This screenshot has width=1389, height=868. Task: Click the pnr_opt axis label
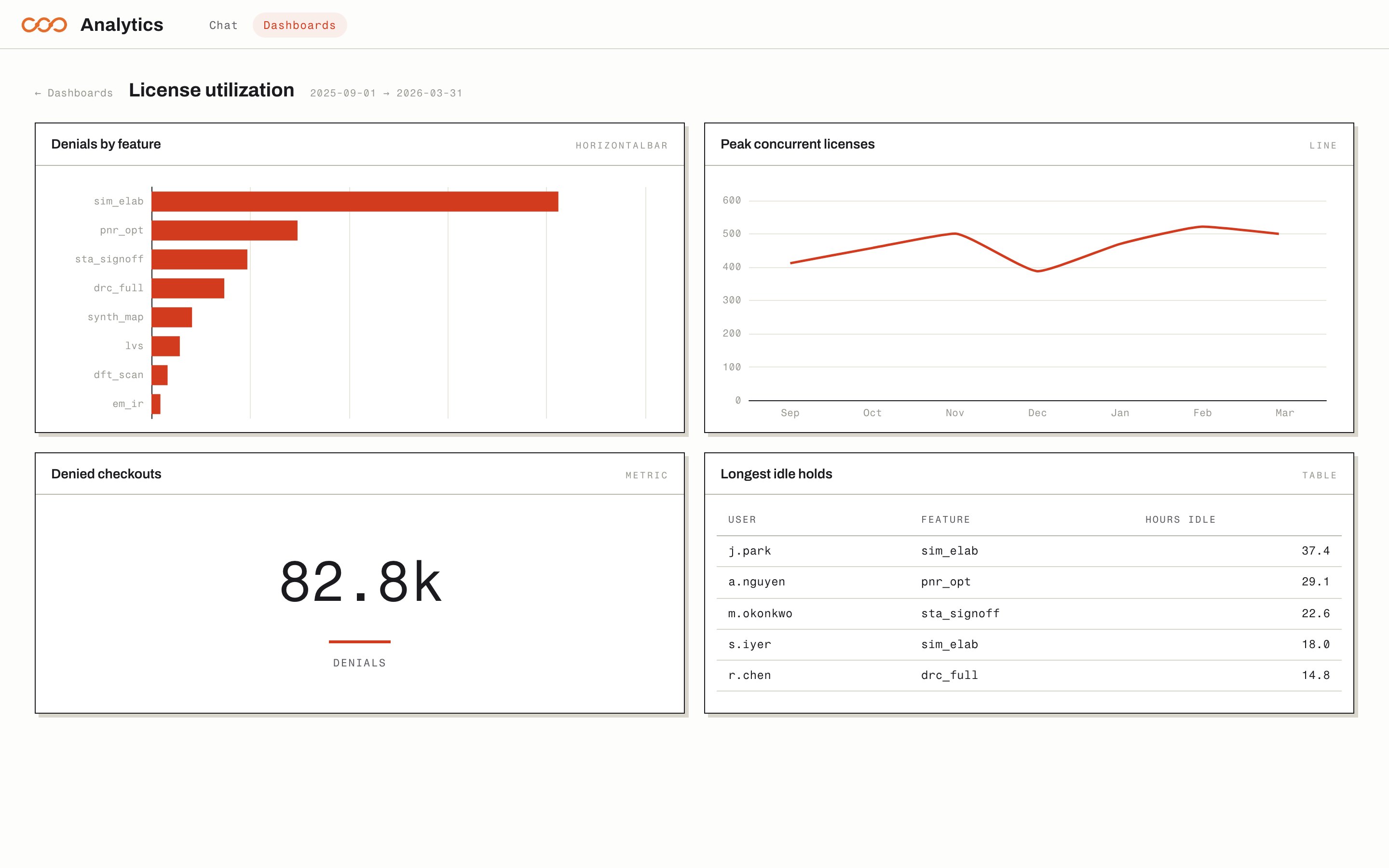(x=121, y=230)
